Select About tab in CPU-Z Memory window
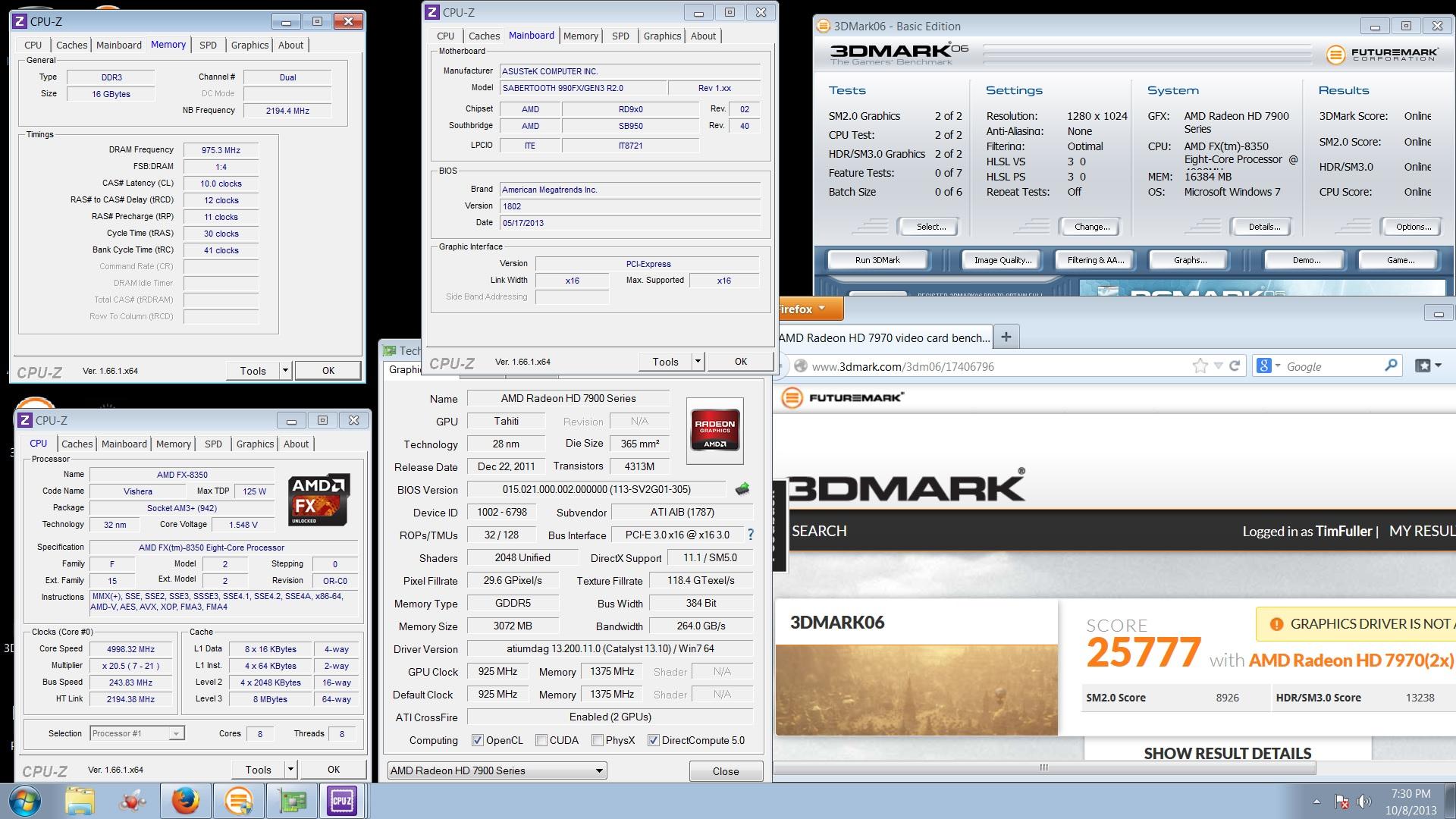The height and width of the screenshot is (819, 1456). tap(290, 45)
